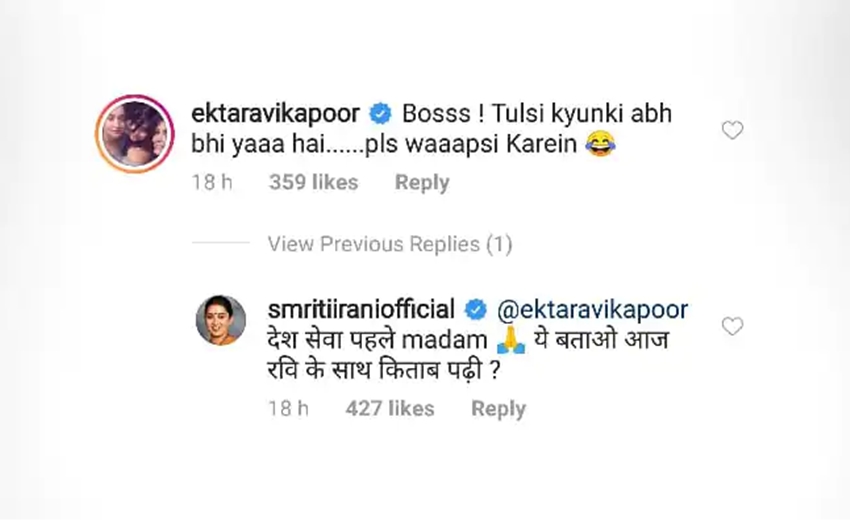
Task: Click the ektaravikapoor username
Action: [275, 114]
